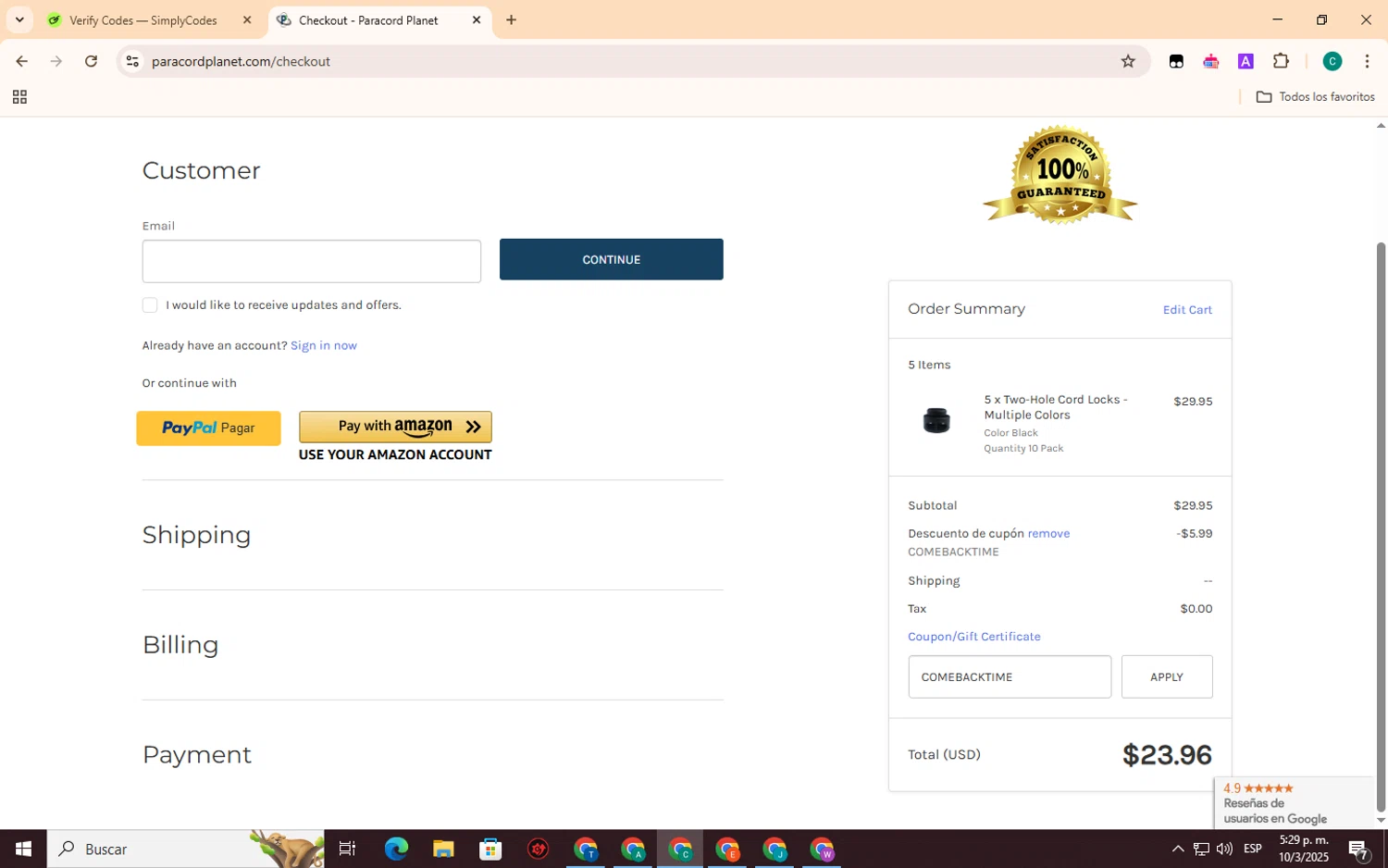Click the -$5.99 discount amount
The width and height of the screenshot is (1388, 868).
1194,533
